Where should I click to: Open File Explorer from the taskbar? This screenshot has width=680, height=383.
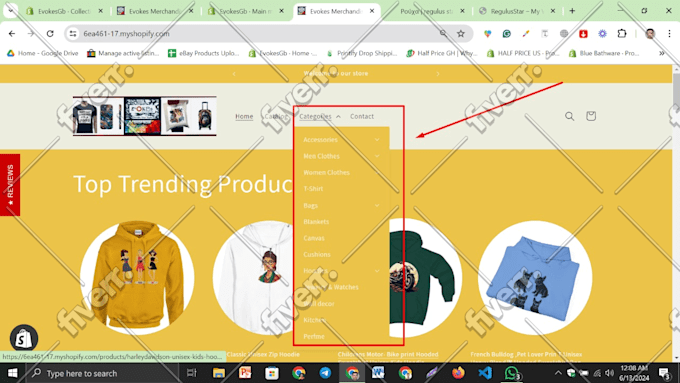click(x=219, y=373)
